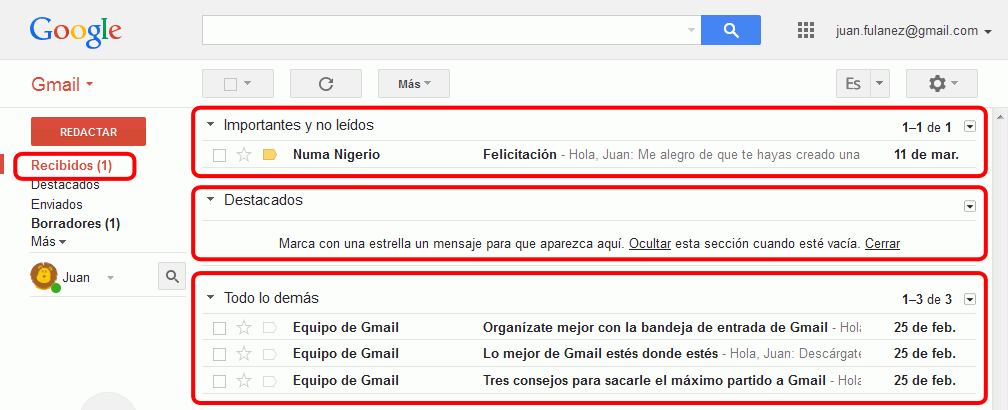This screenshot has width=1008, height=410.
Task: Open the settings gear menu
Action: point(941,84)
